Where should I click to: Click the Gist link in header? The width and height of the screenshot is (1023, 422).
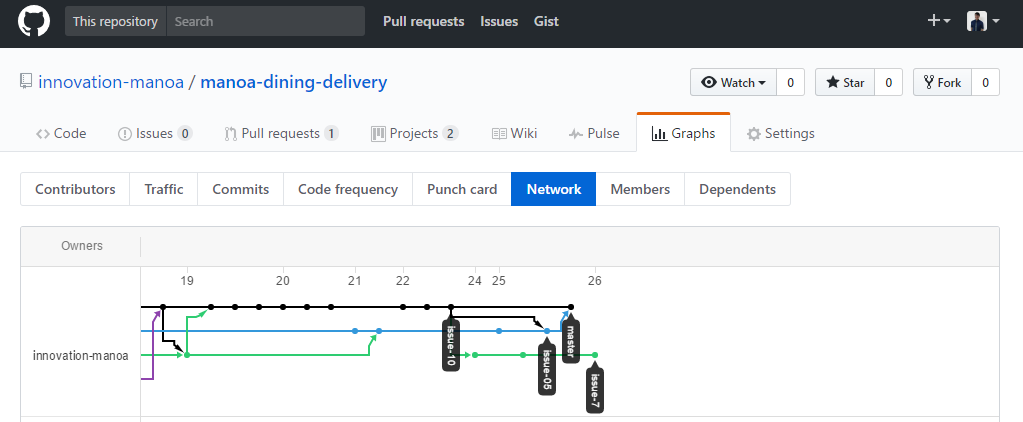click(x=546, y=21)
